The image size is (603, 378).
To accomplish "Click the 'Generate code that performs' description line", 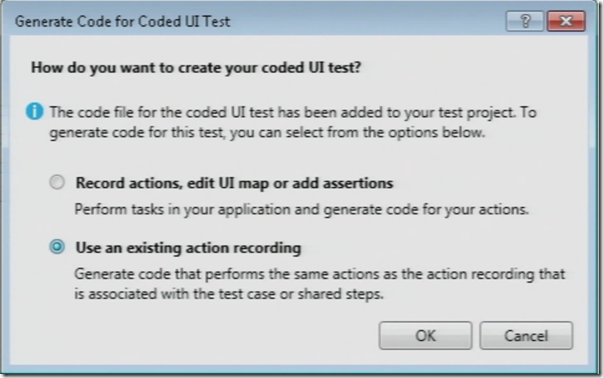I will [x=320, y=274].
